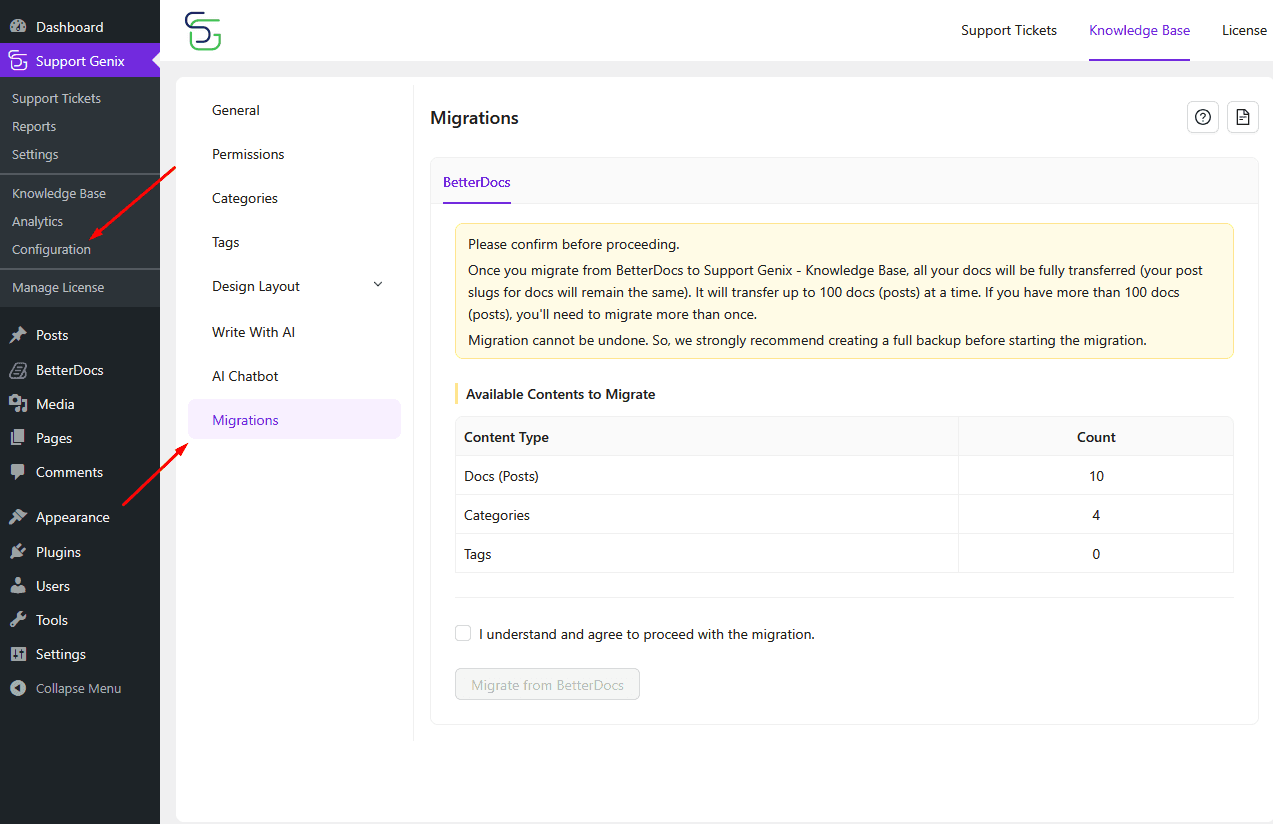The image size is (1273, 824).
Task: Click the Collapse Menu arrow icon
Action: click(x=18, y=688)
